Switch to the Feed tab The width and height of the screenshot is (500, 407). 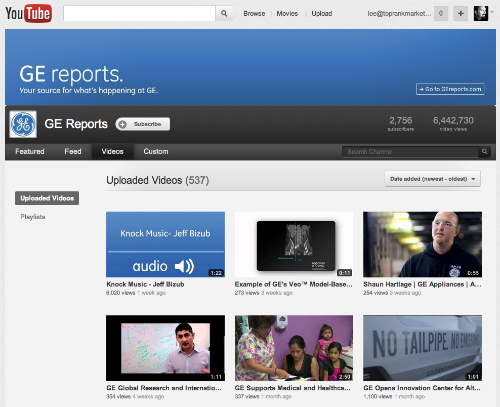tap(73, 152)
